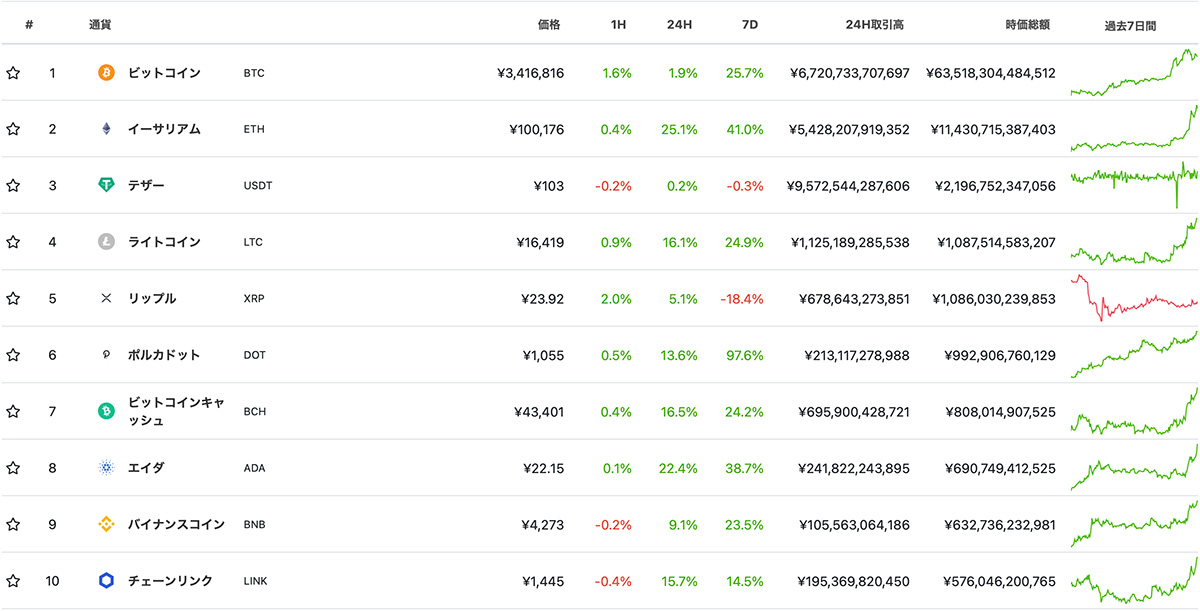Mark XRP as favorite with star

14,298
